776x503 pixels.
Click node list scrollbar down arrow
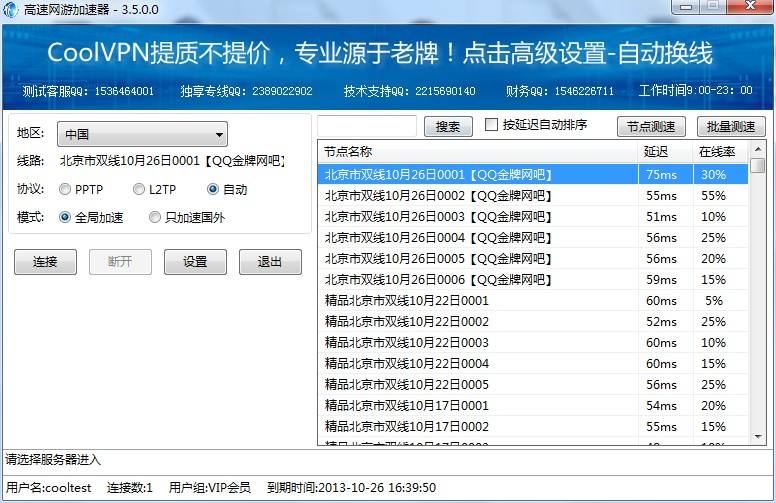click(758, 437)
